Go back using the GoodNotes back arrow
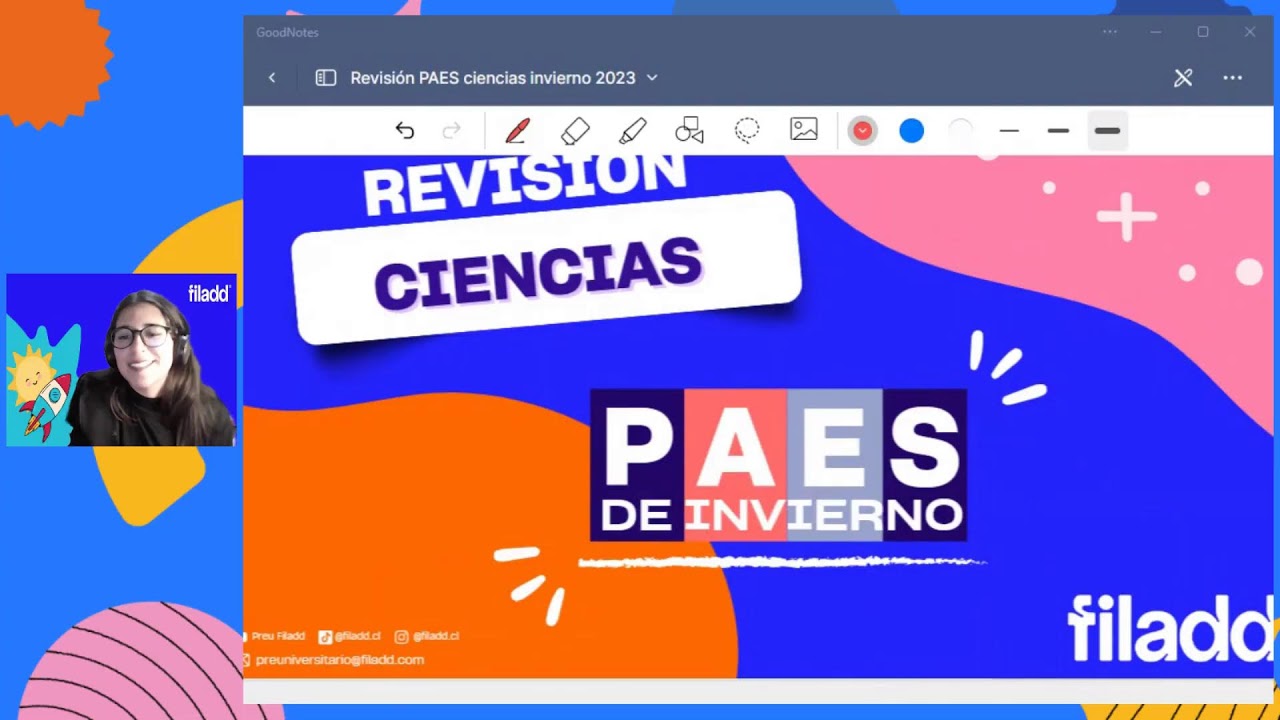The image size is (1280, 720). (272, 78)
